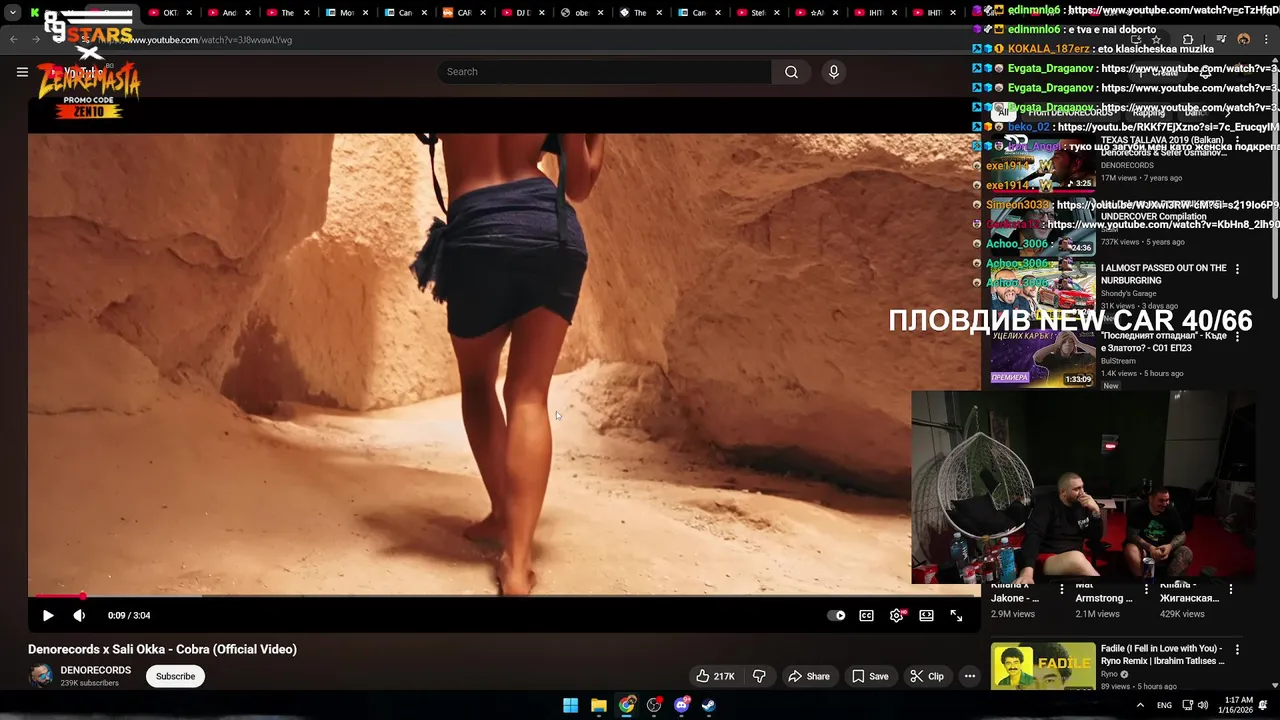Open the player settings gear
Screen dimensions: 1280x720
pyautogui.click(x=897, y=616)
